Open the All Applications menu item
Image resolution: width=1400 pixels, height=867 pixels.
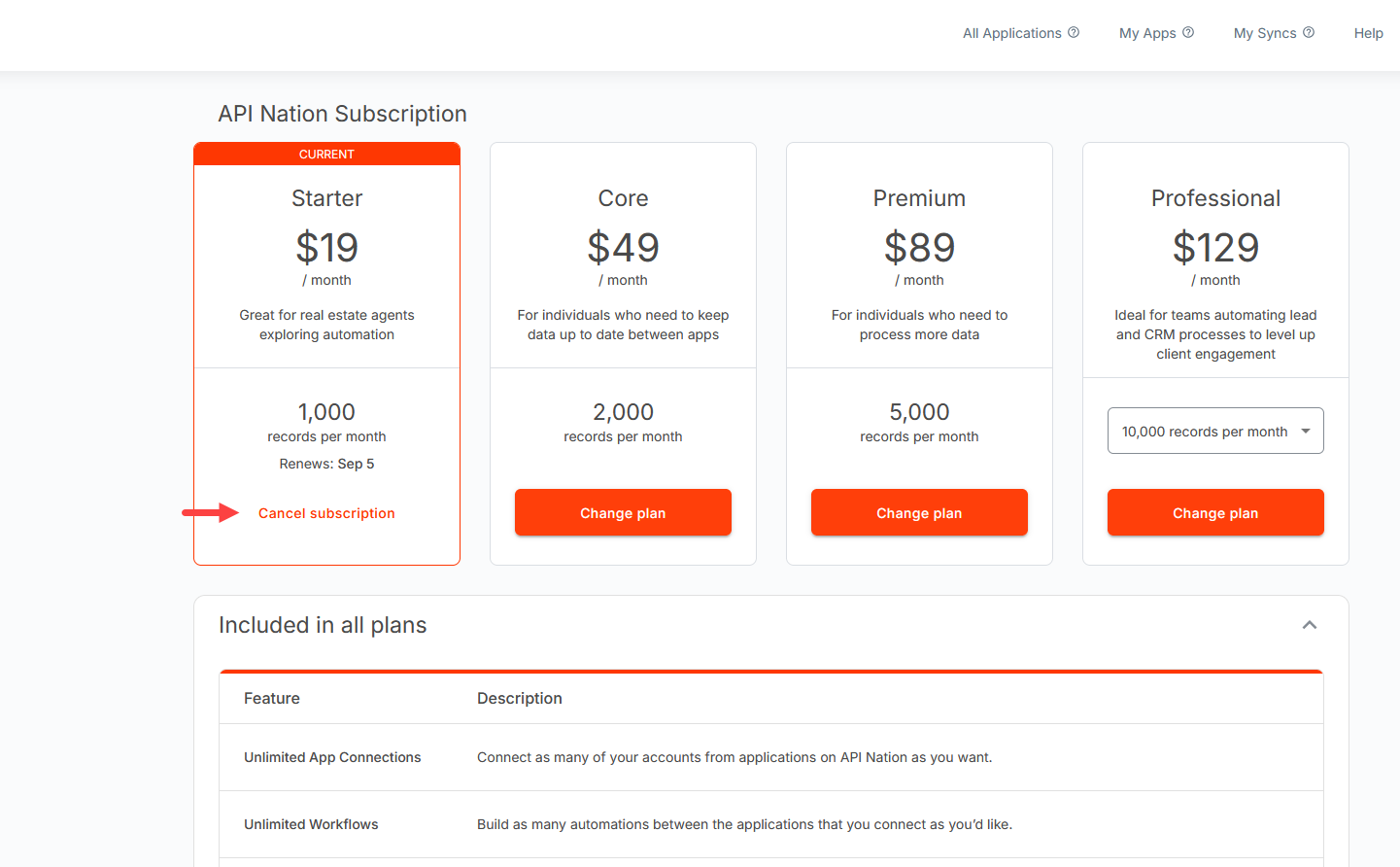point(1011,33)
